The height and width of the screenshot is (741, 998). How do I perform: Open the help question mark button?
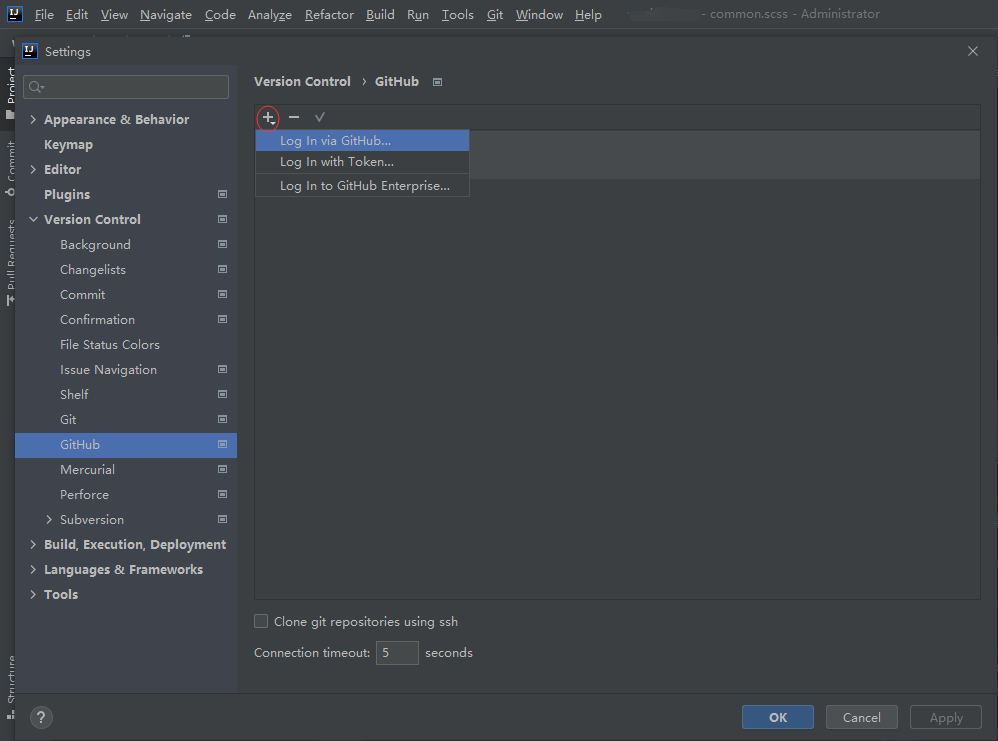click(x=41, y=717)
